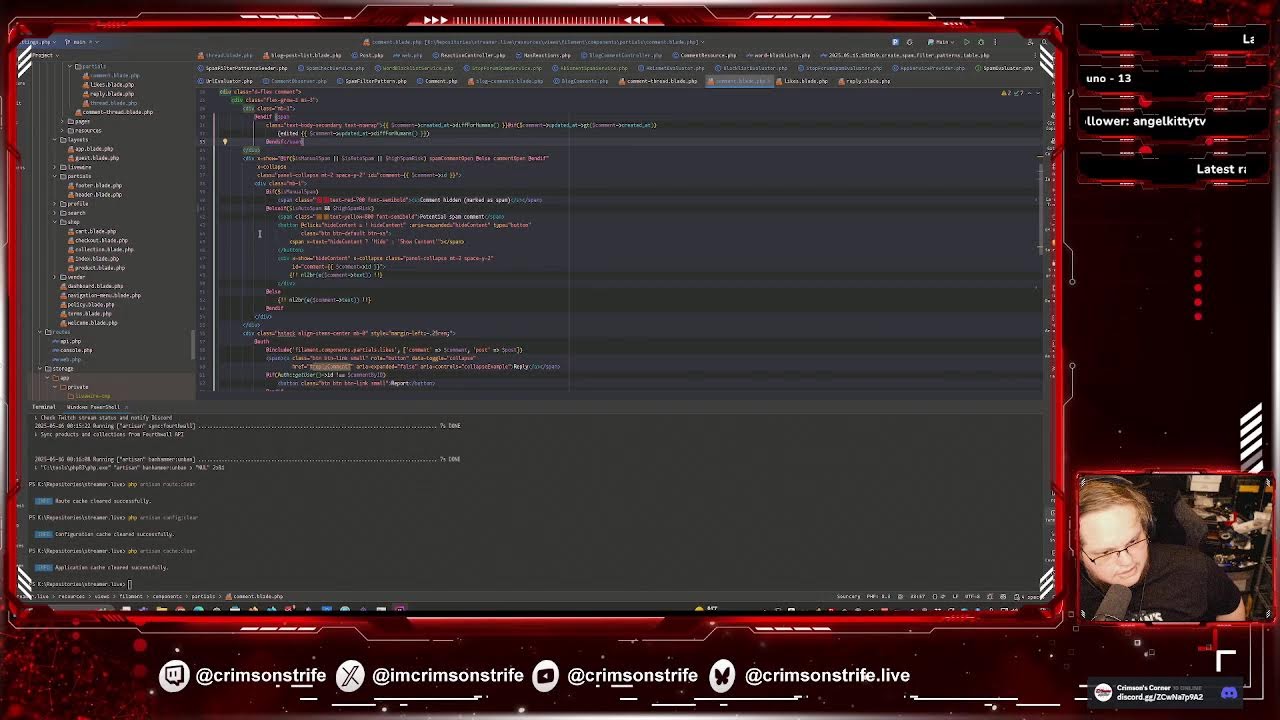Click the blue P plugin icon in the toolbar
This screenshot has height=720, width=1280.
(x=895, y=42)
